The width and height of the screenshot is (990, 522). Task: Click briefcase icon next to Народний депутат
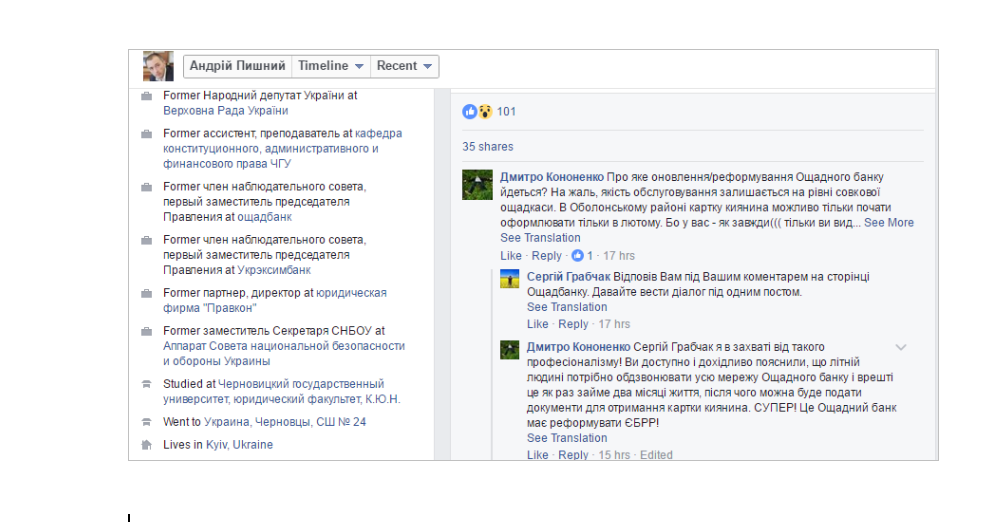point(146,96)
